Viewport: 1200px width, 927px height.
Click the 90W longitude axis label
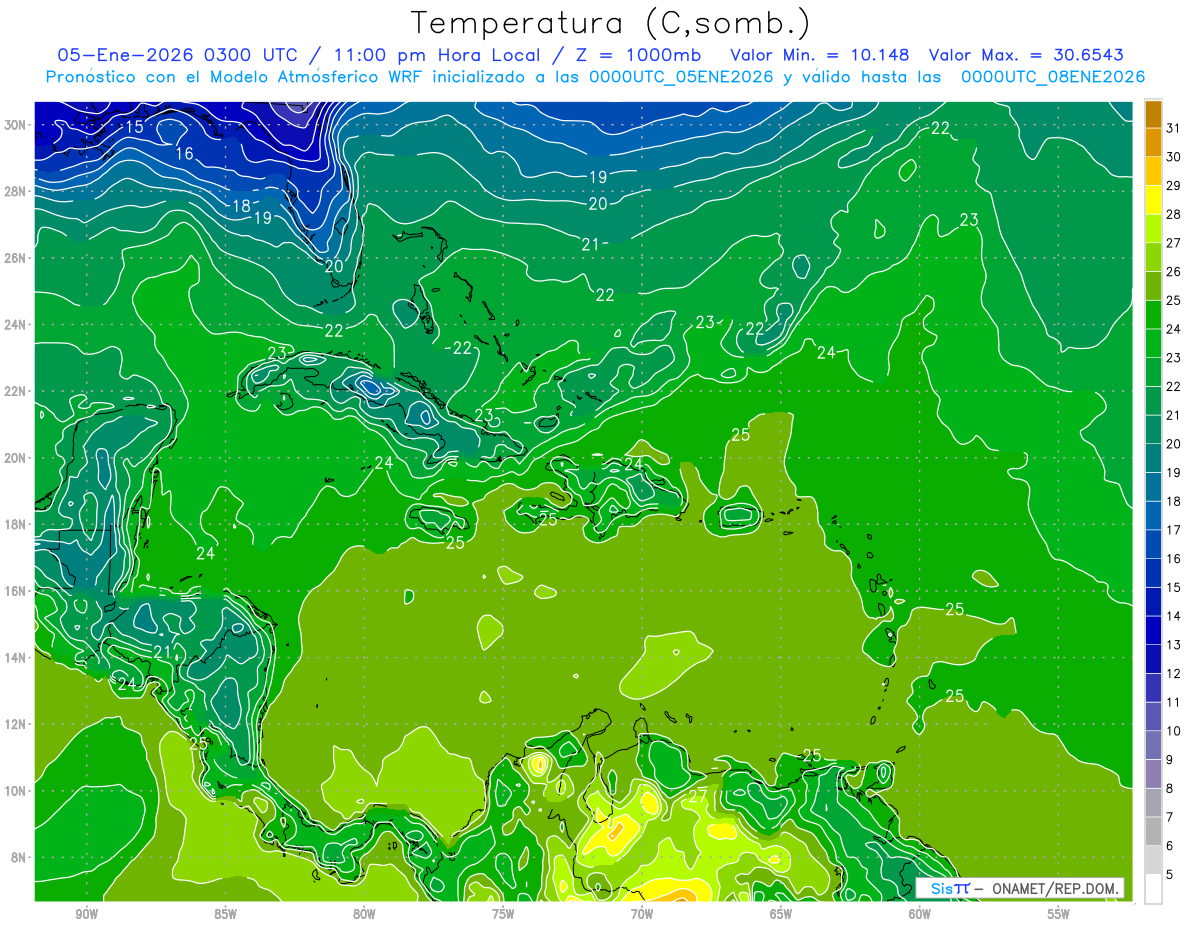87,914
